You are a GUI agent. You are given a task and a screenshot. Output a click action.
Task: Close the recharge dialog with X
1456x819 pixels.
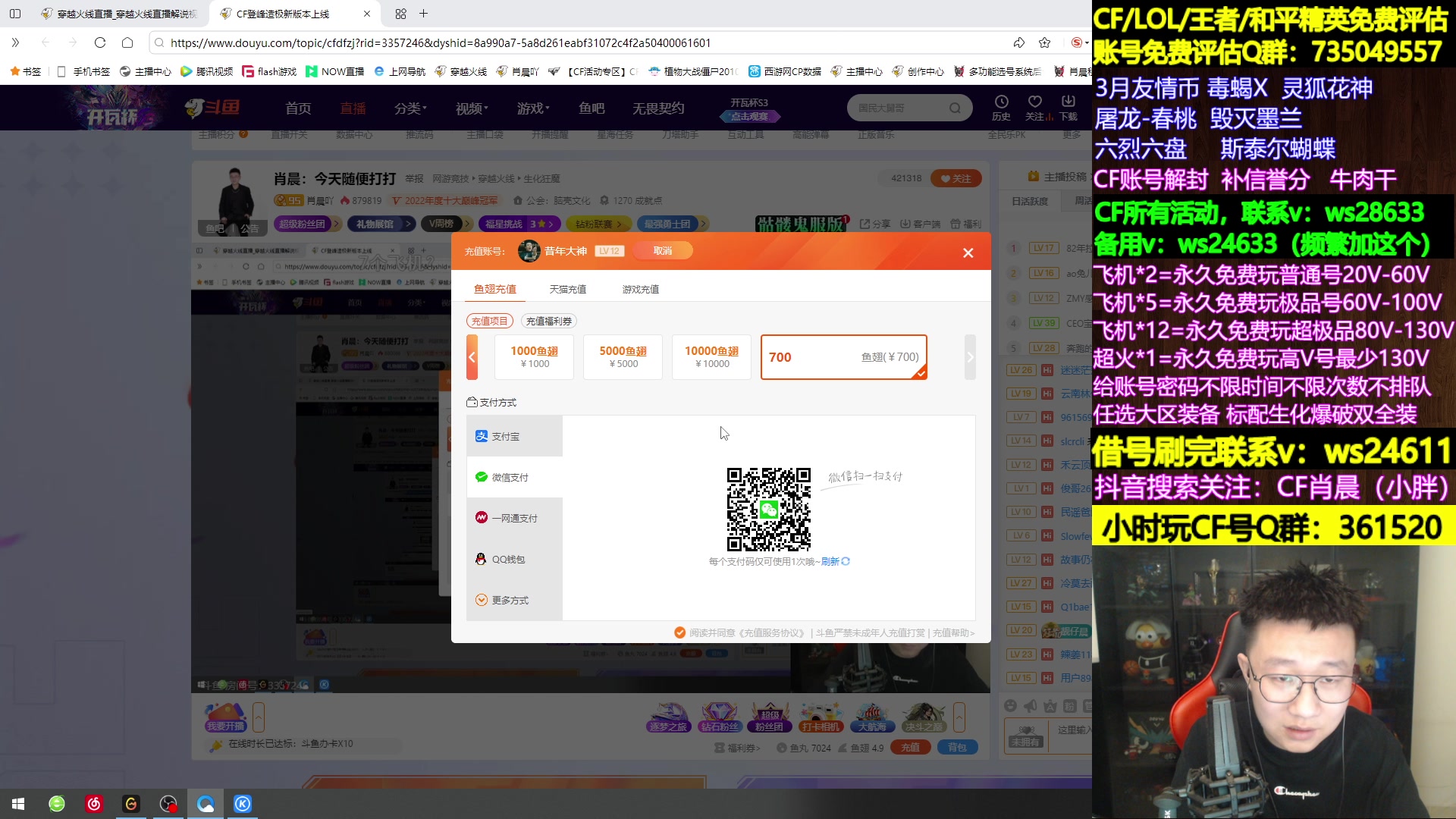(x=968, y=253)
